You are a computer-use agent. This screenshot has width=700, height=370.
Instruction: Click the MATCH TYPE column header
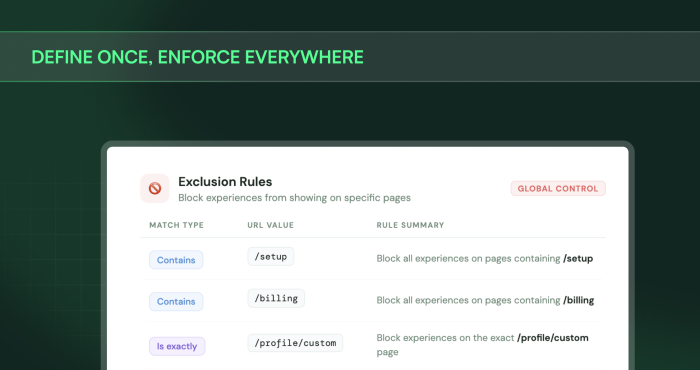pos(176,225)
